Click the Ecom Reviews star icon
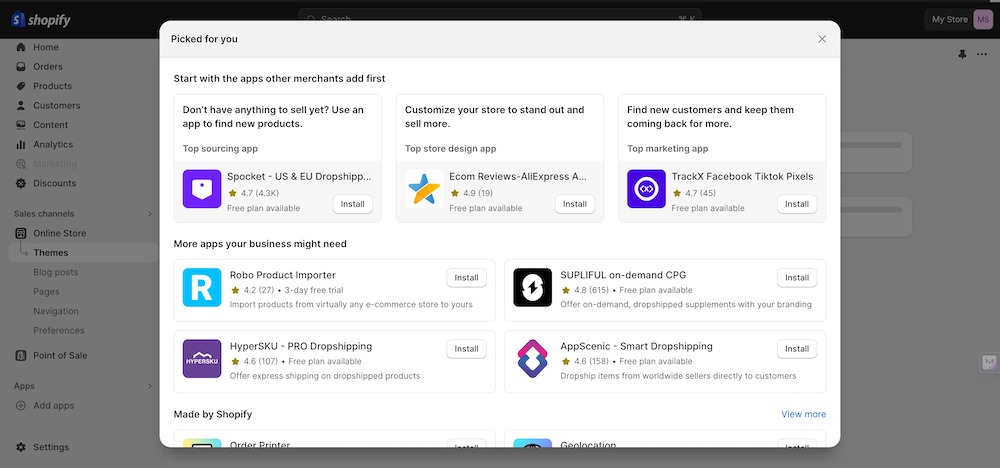Image resolution: width=1000 pixels, height=468 pixels. pyautogui.click(x=424, y=189)
